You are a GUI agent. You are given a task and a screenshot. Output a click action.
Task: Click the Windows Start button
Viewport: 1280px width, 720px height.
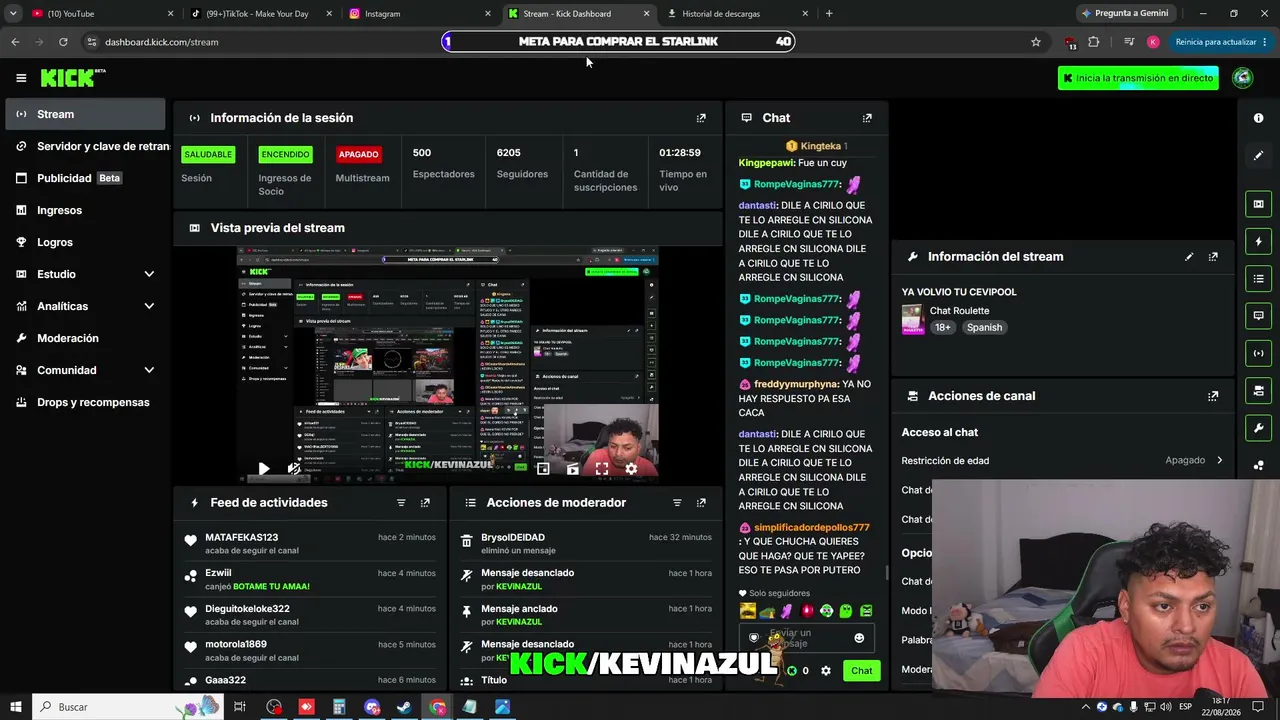tap(16, 707)
